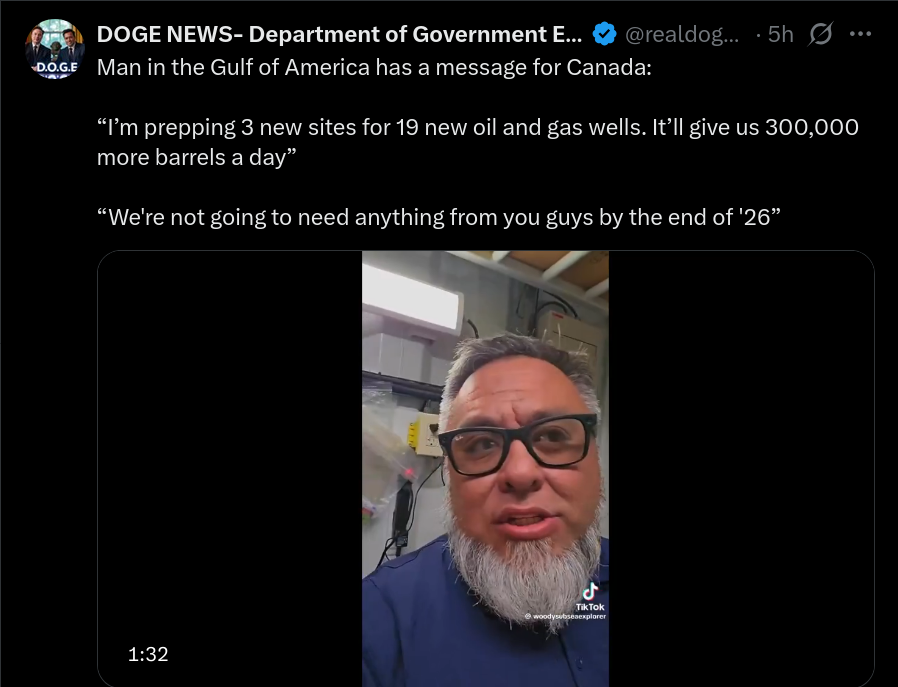Click the ceiling light in video frame
This screenshot has height=687, width=898.
(411, 298)
